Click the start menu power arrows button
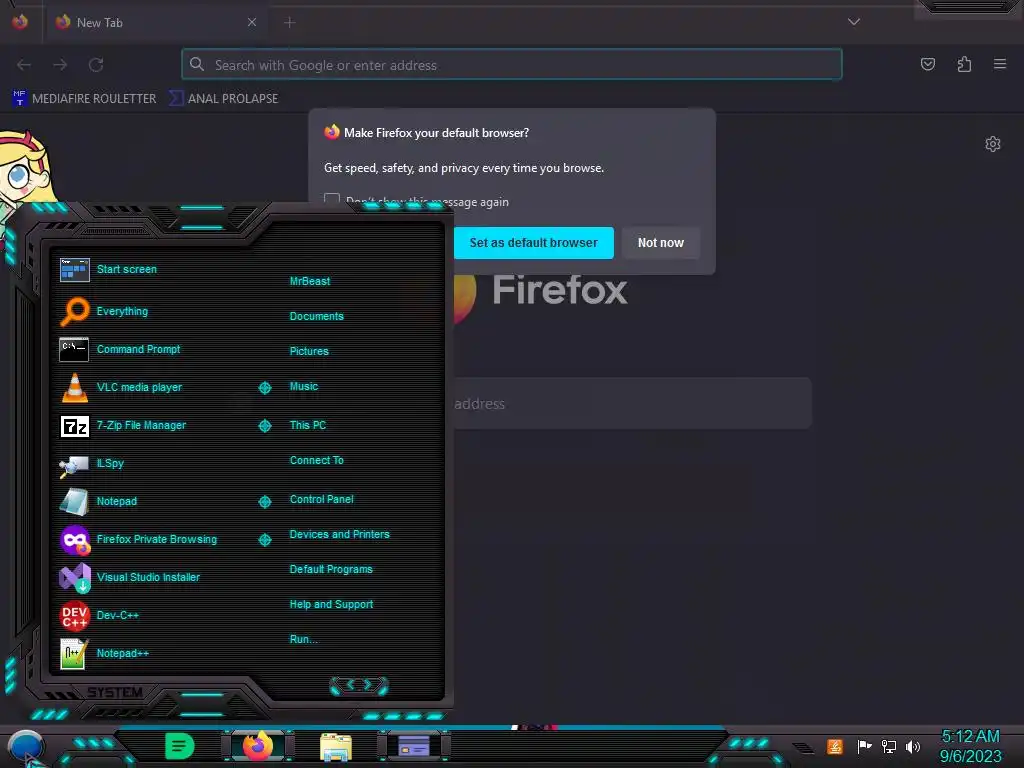 pos(359,685)
